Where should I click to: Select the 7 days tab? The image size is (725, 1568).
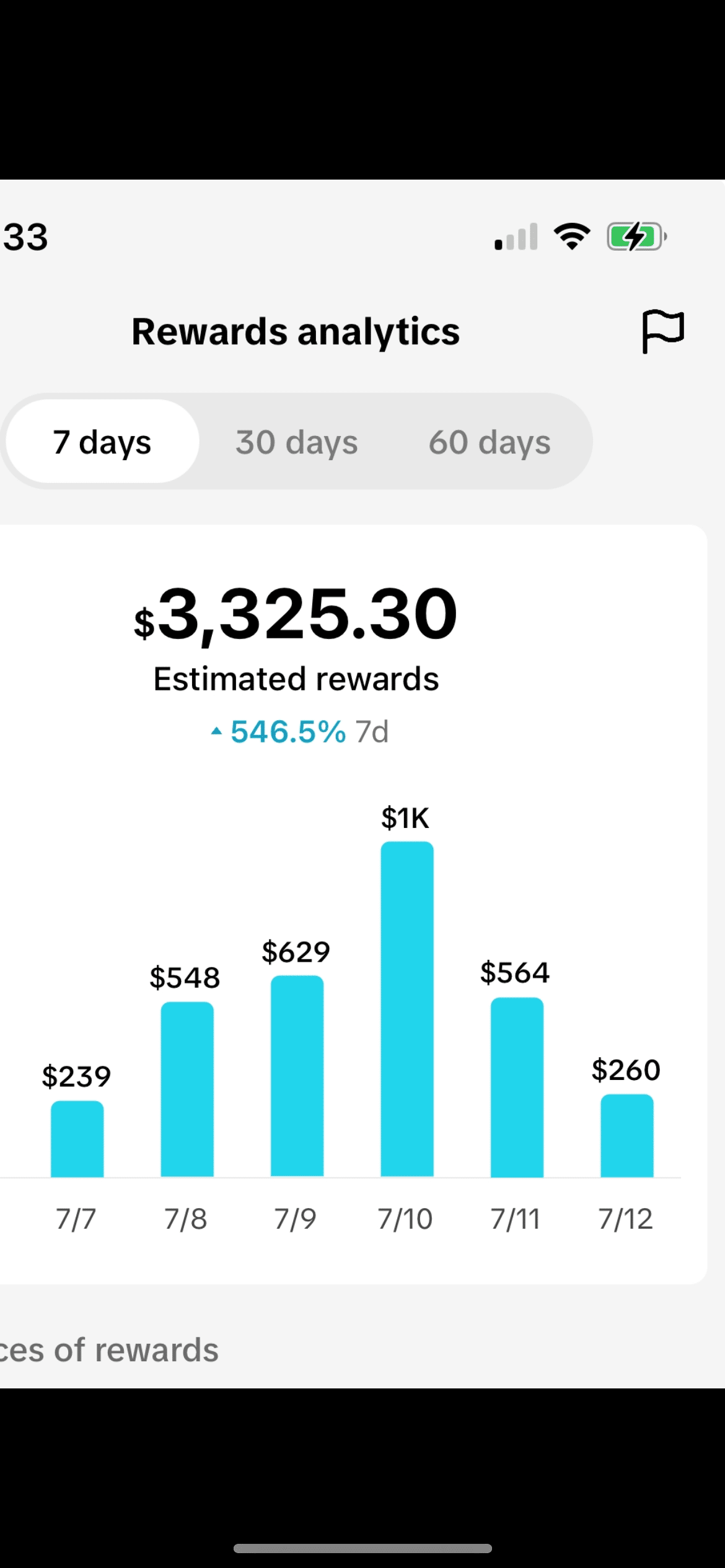click(102, 442)
